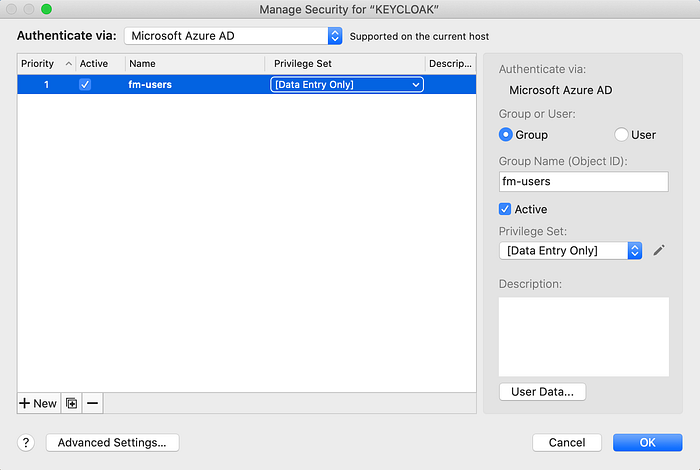This screenshot has height=470, width=700.
Task: Open the User Data... dialog
Action: coord(542,392)
